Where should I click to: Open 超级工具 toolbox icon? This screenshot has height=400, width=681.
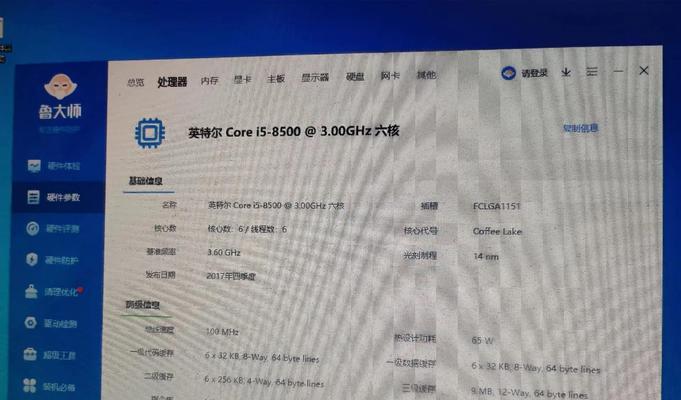[30, 354]
